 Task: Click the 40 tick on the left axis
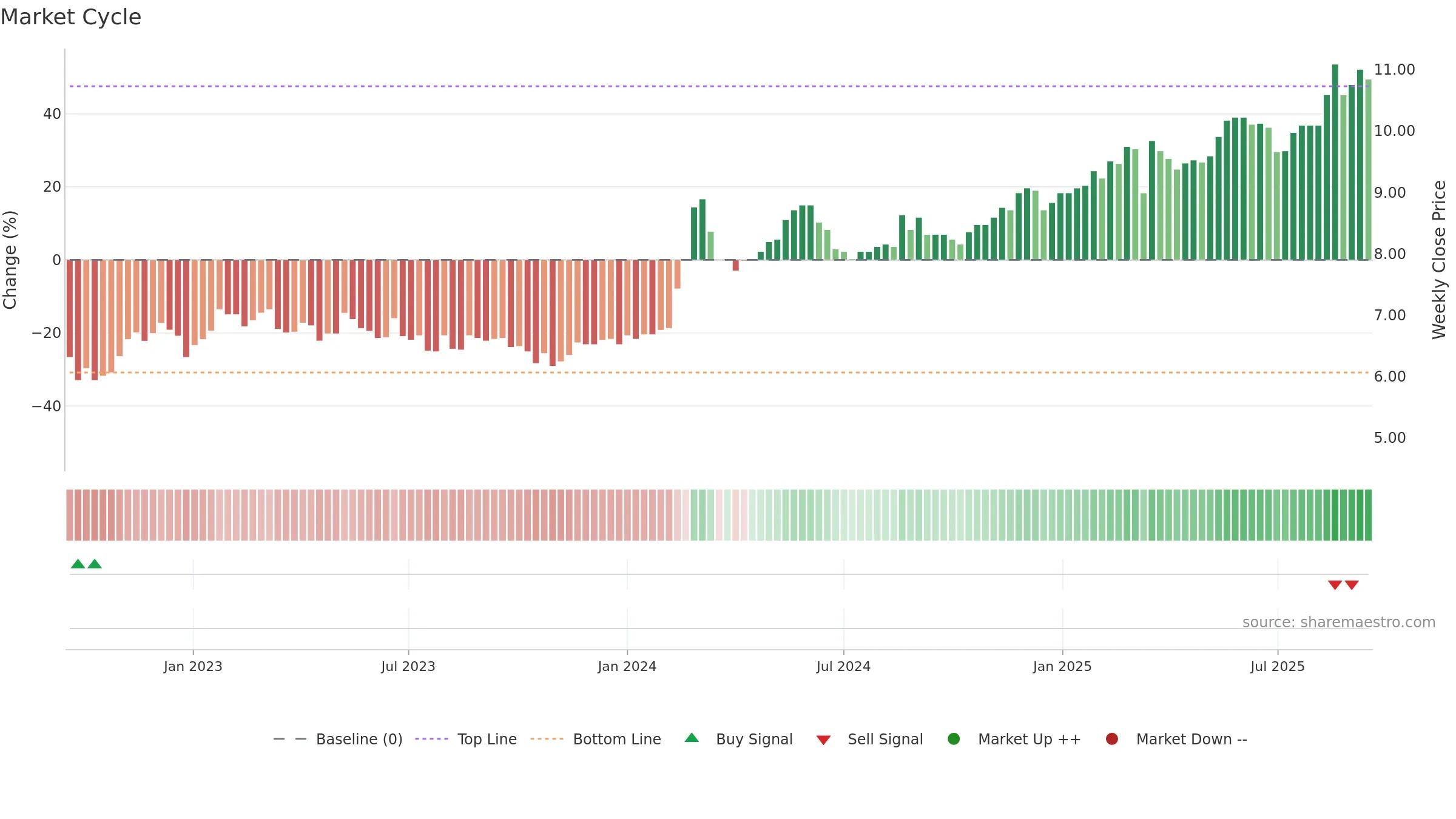(x=52, y=114)
